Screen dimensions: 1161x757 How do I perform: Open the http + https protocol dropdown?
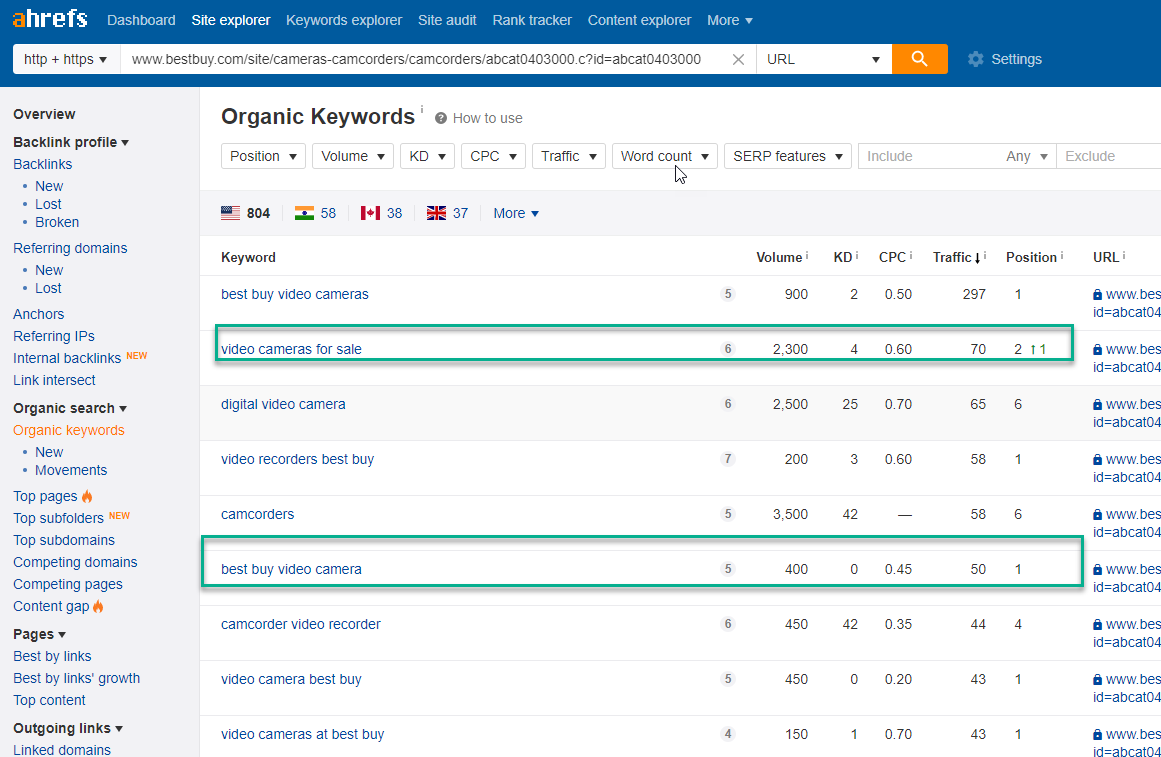click(x=66, y=59)
